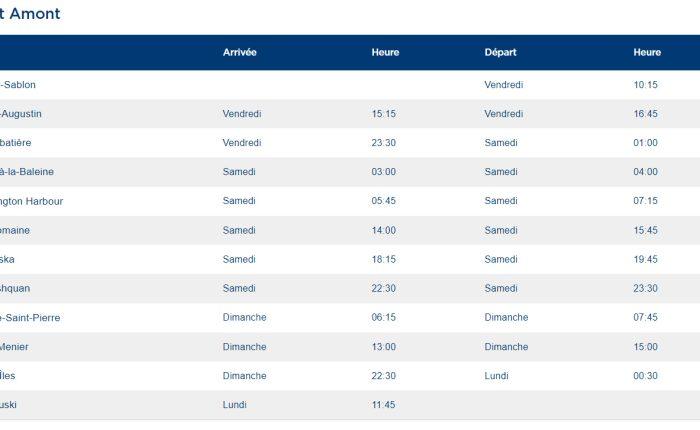
Task: Click the Arrivée column header
Action: tap(240, 52)
